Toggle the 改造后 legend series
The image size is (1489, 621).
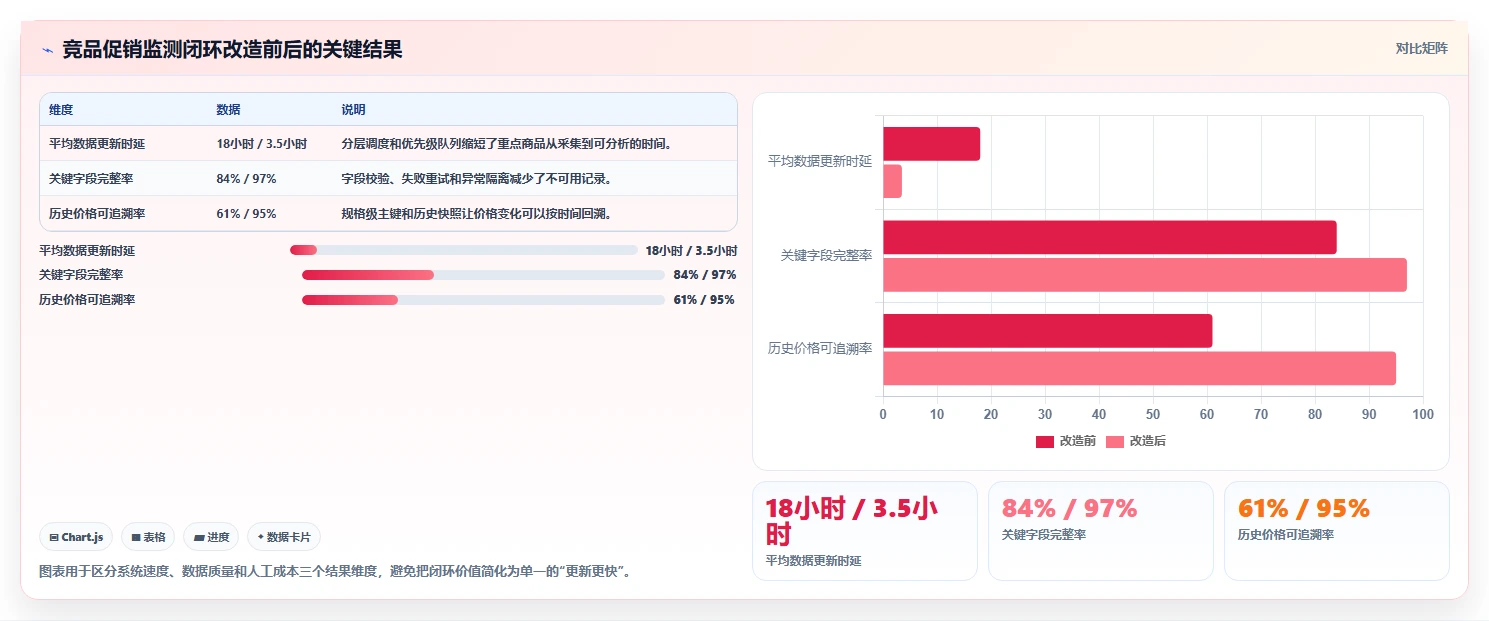pyautogui.click(x=1136, y=441)
